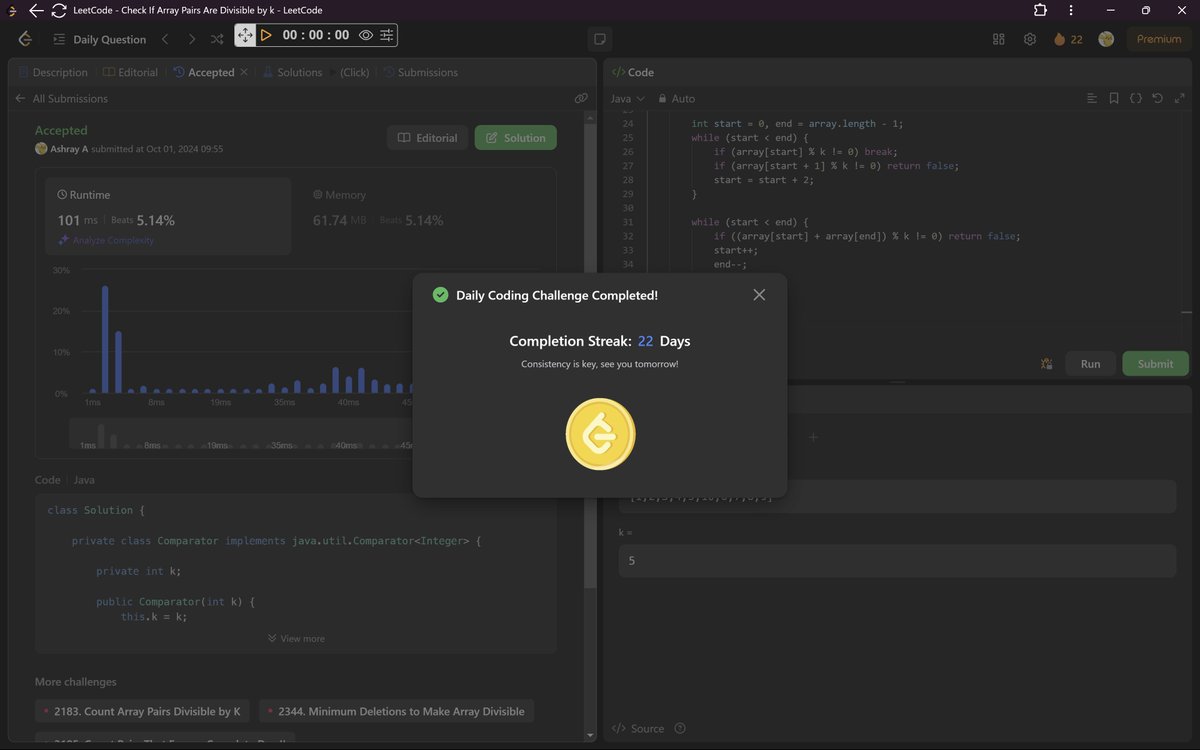Open the notes icon in top bar
Screen dimensions: 1200x750
(x=600, y=39)
